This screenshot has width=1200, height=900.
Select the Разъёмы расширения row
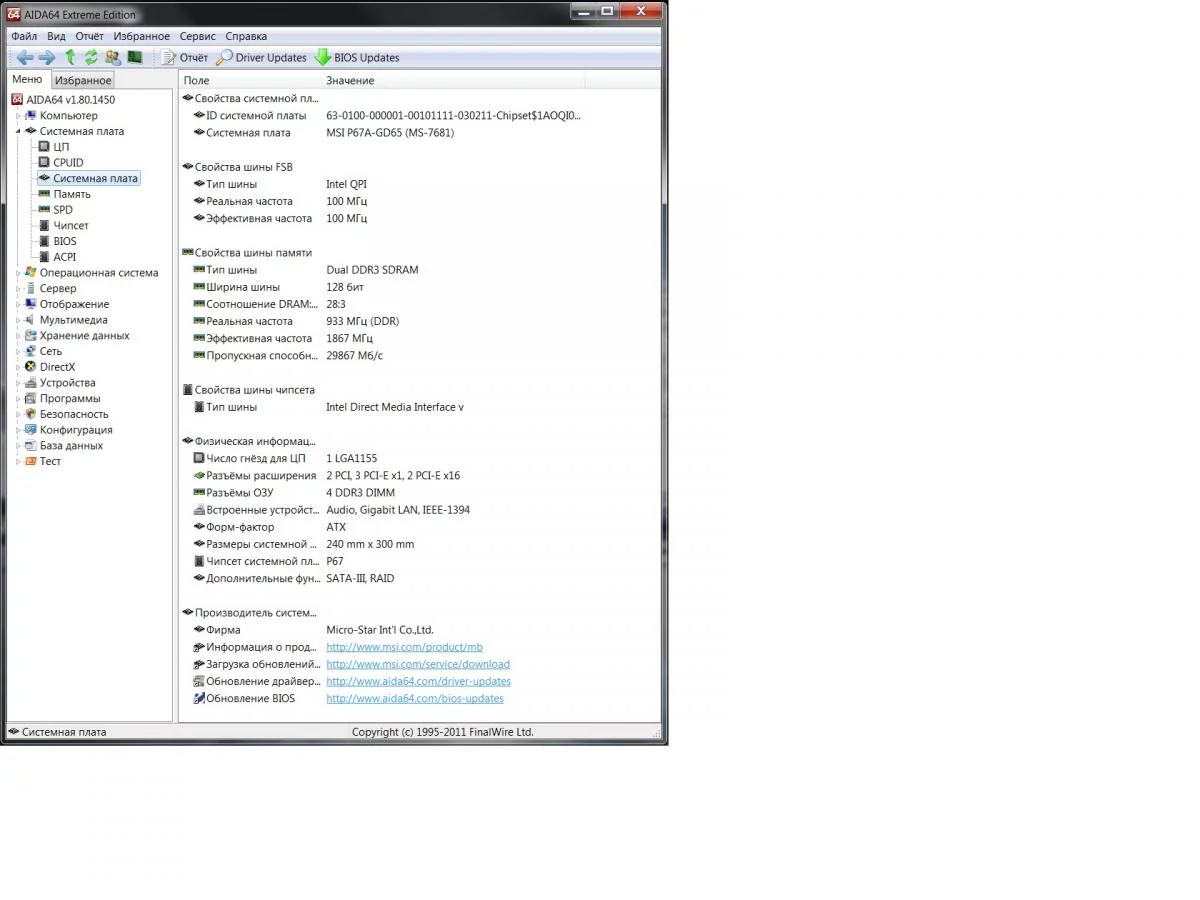[326, 475]
